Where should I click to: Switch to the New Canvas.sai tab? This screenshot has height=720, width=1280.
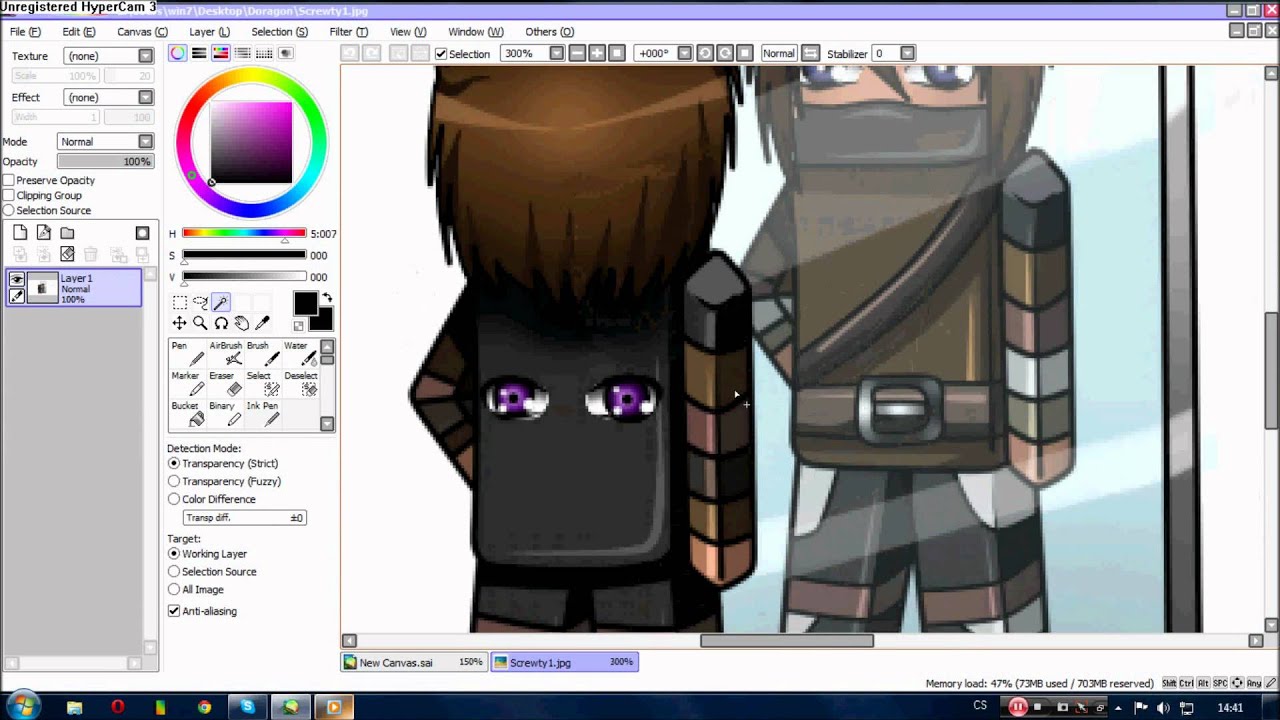click(414, 662)
